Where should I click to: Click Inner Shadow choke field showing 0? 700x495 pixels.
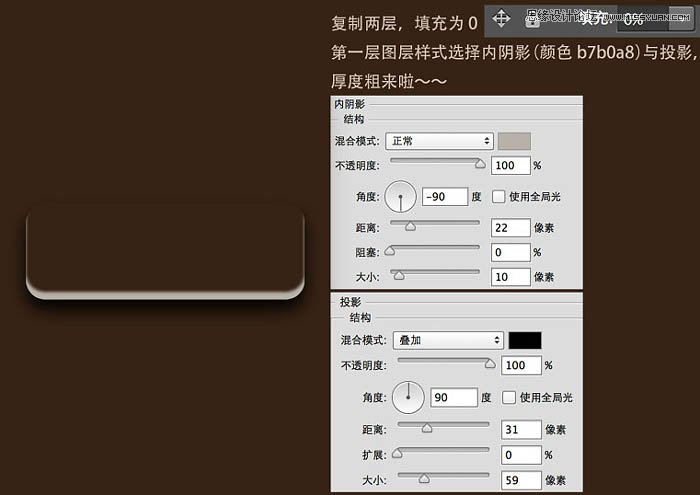[x=511, y=253]
